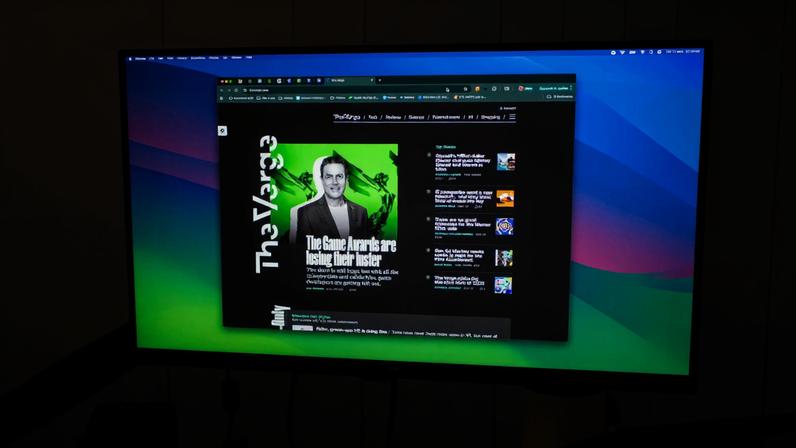This screenshot has height=448, width=796.
Task: Open the Chrome app menu in menu bar
Action: (141, 59)
